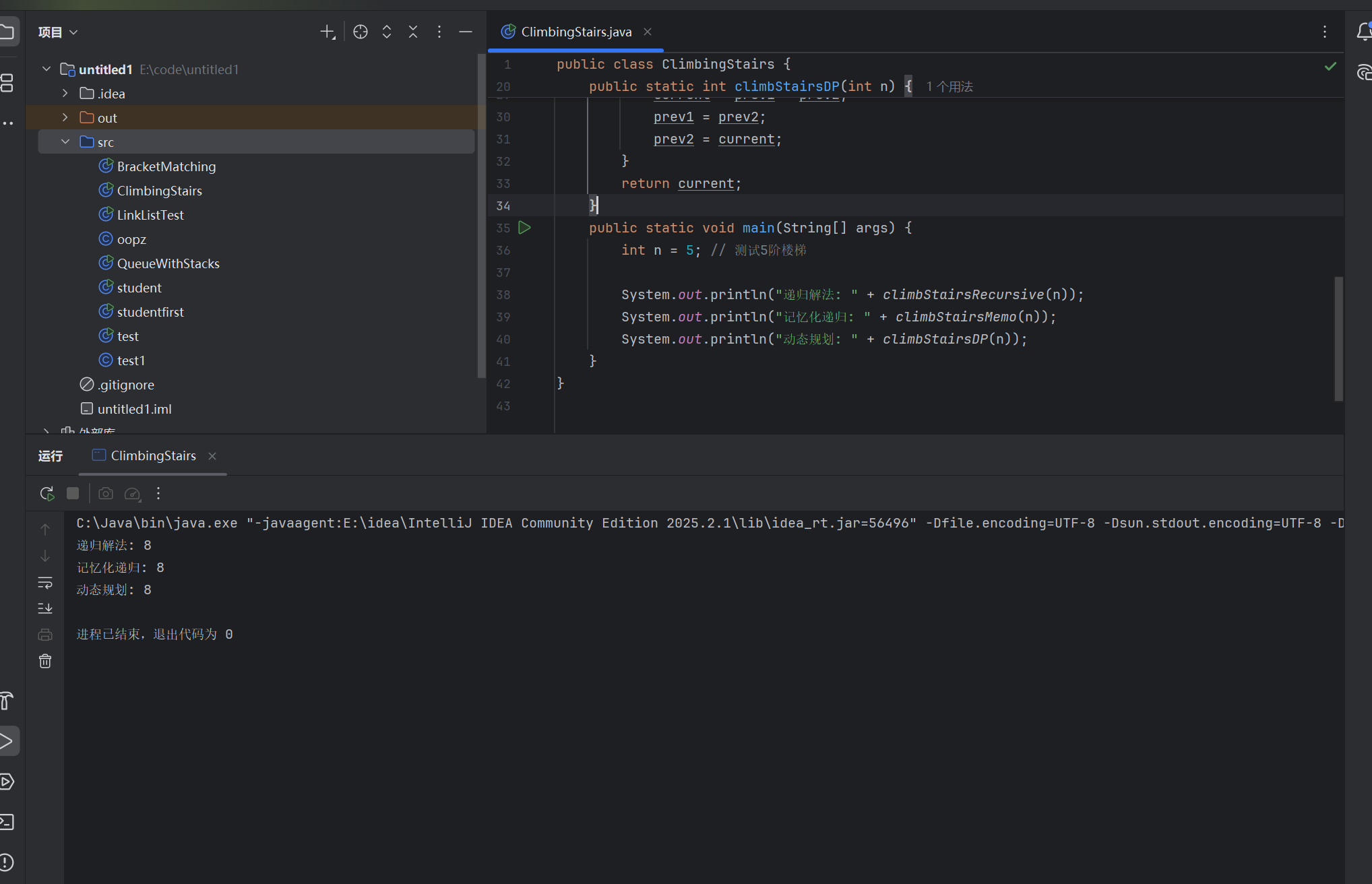Close the ClimbingStairs run tab
This screenshot has width=1372, height=884.
212,456
